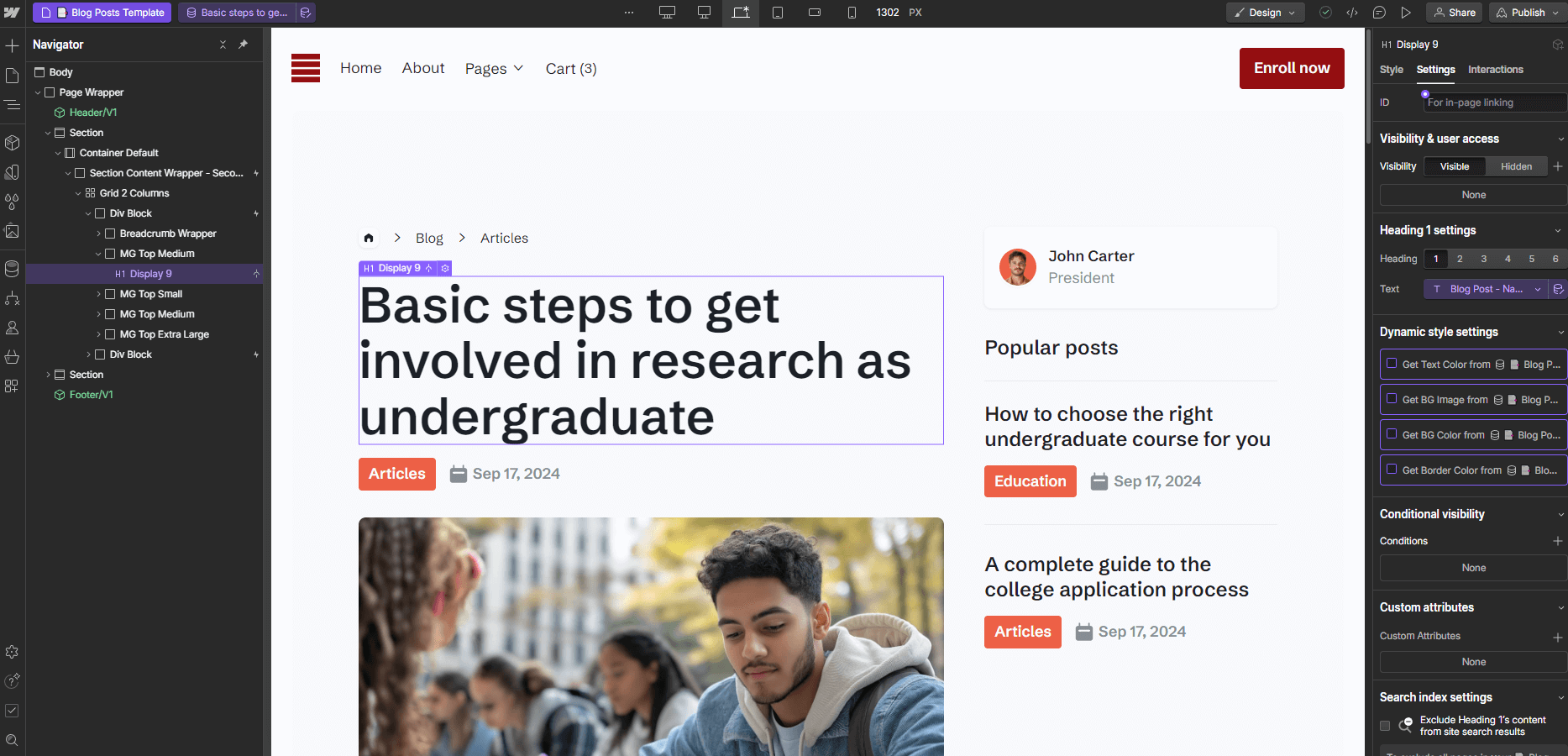This screenshot has width=1568, height=756.
Task: Switch to the Interactions tab
Action: [x=1495, y=70]
